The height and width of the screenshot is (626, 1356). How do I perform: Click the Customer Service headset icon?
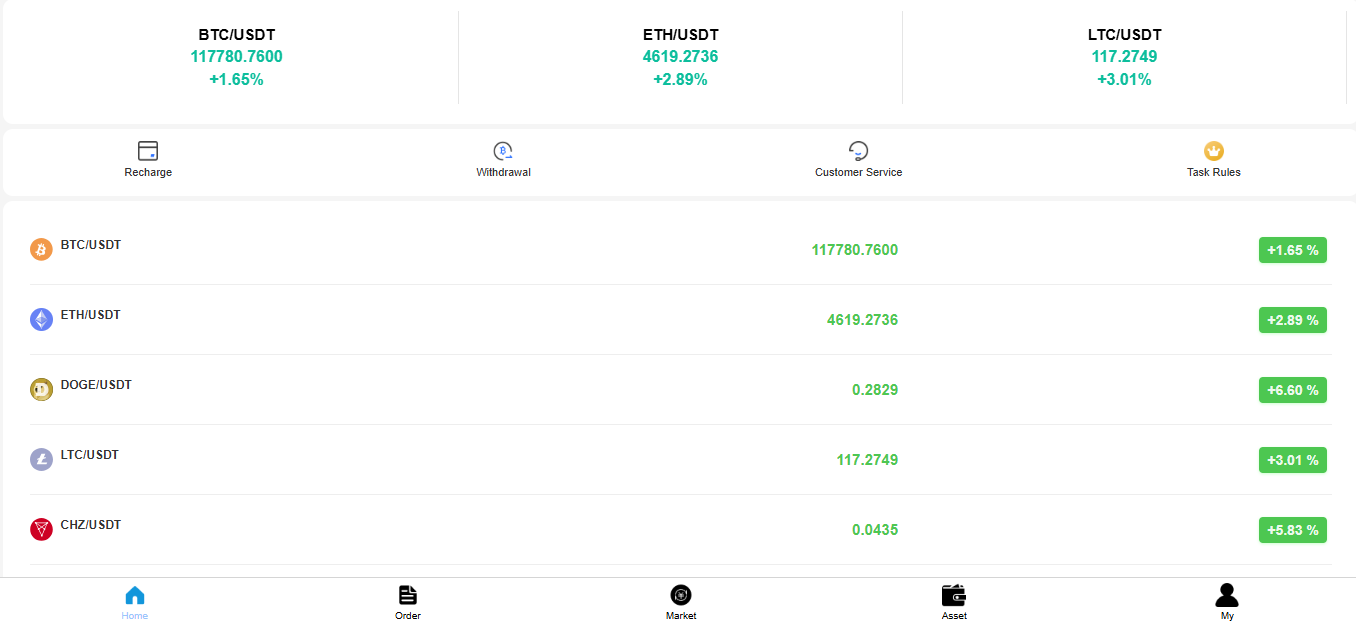tap(858, 151)
